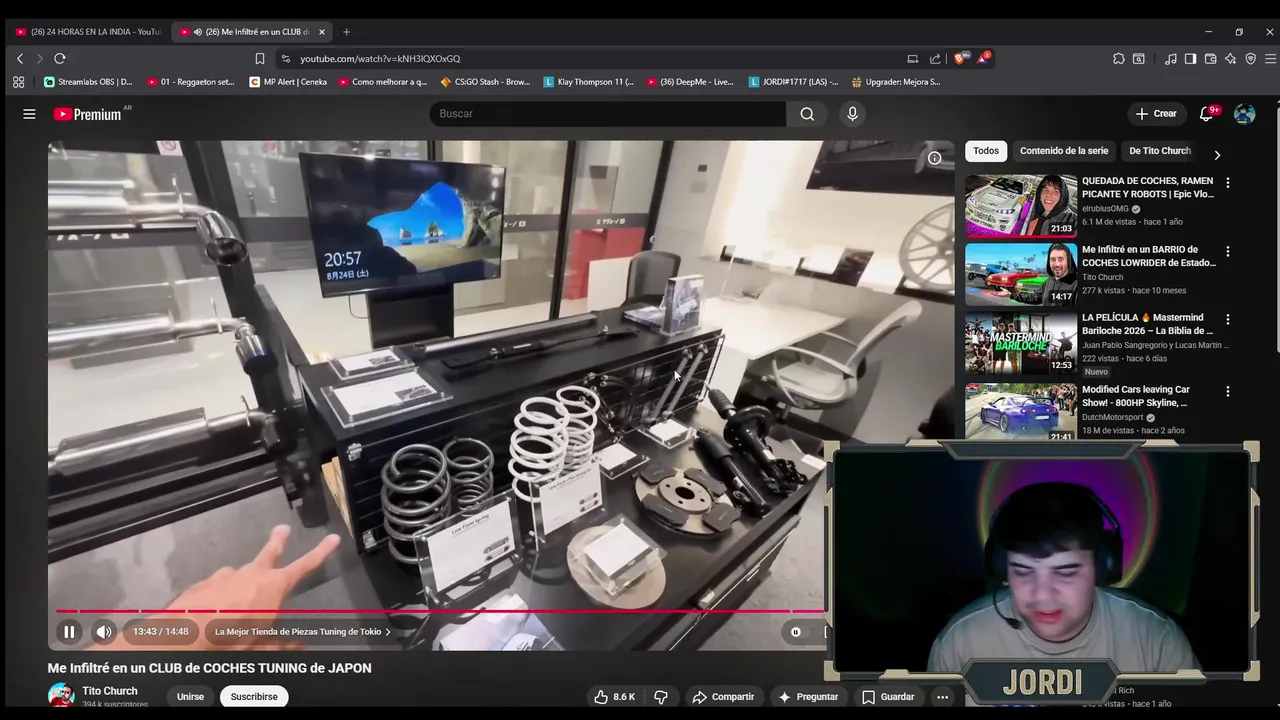The height and width of the screenshot is (720, 1280).
Task: Open Tito Church channel name link
Action: tap(110, 691)
